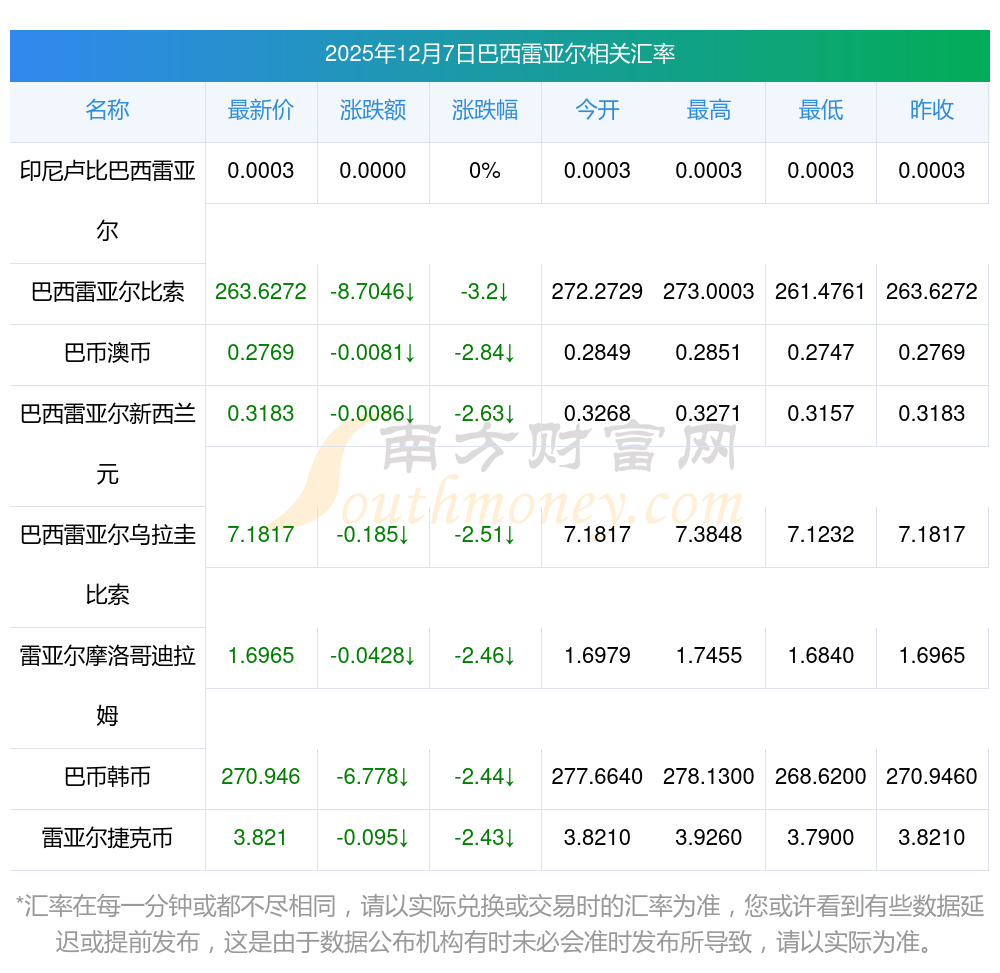Click the opening price 1.6979
This screenshot has width=1000, height=973.
(597, 655)
